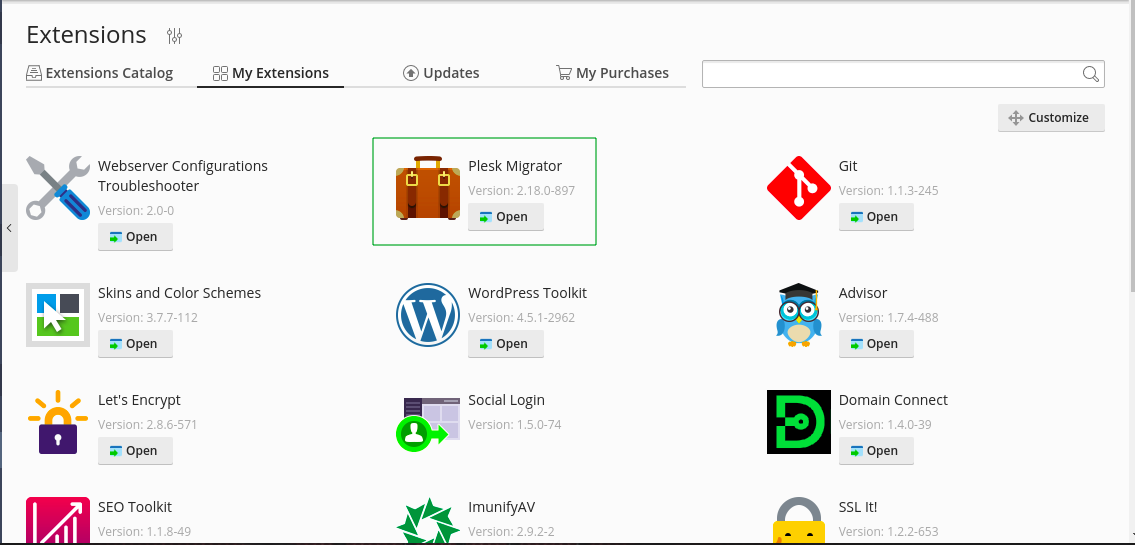Screen dimensions: 1135x545
Task: Click 'Version: 4.5.1-2962' text
Action: [x=521, y=318]
